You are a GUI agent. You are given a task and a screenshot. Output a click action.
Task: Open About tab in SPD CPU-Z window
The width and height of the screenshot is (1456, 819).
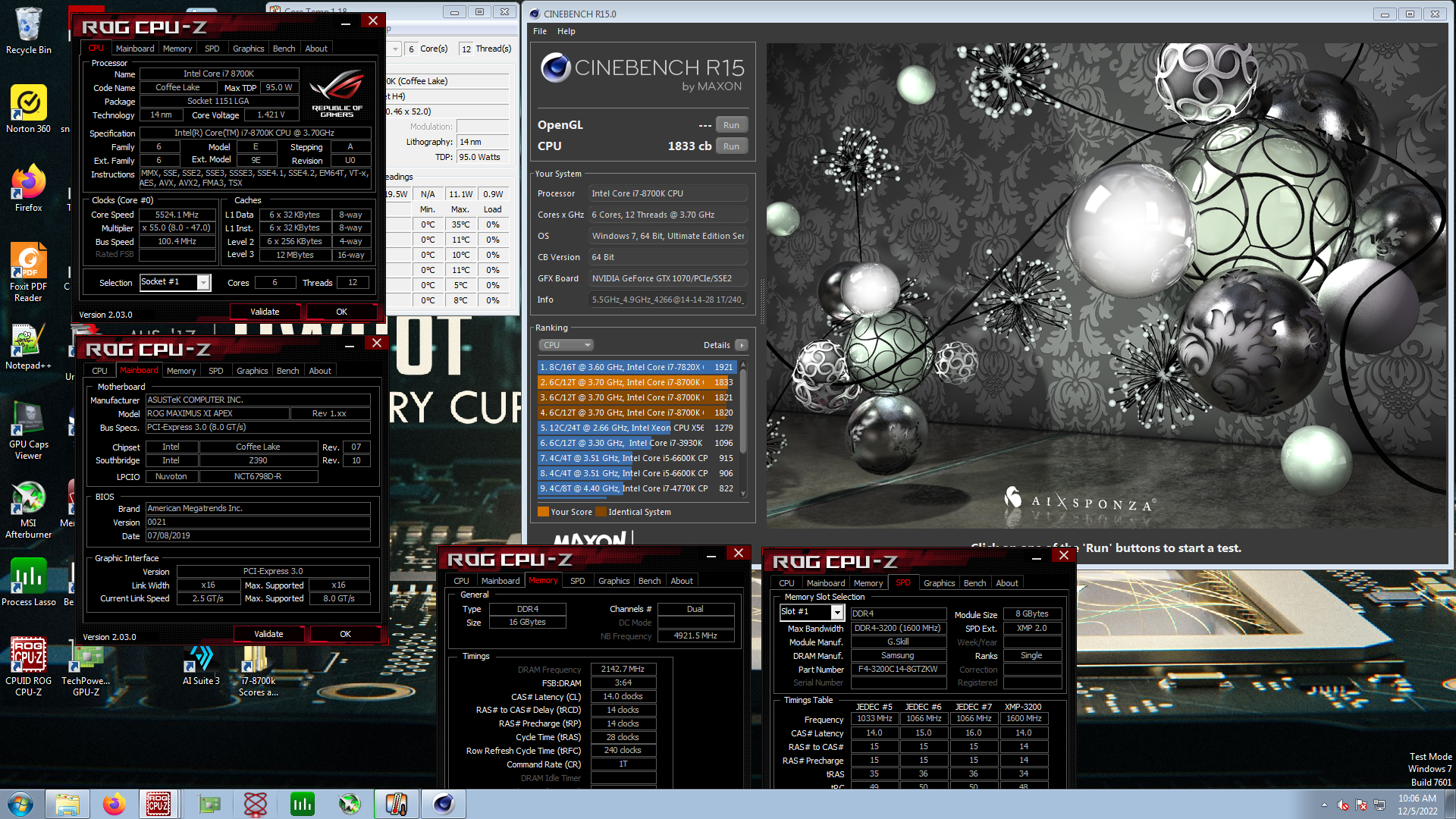click(1007, 583)
